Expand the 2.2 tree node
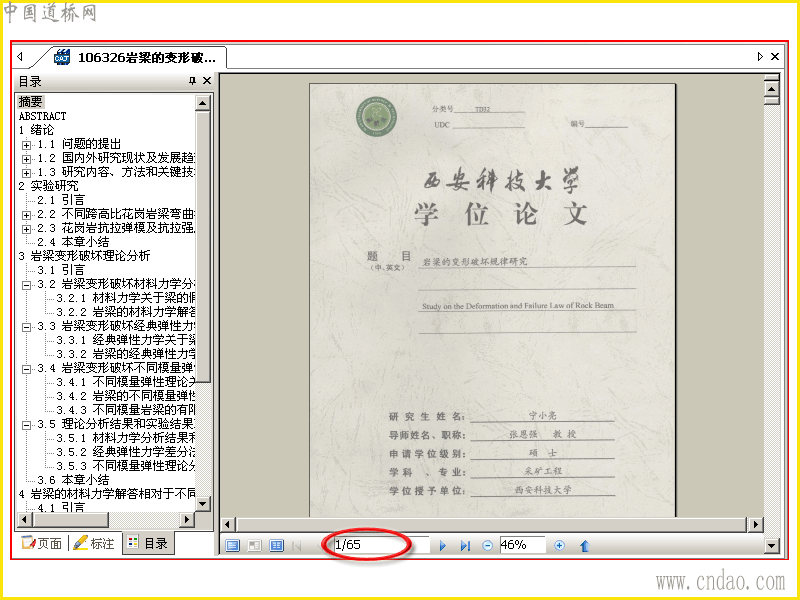 [27, 215]
